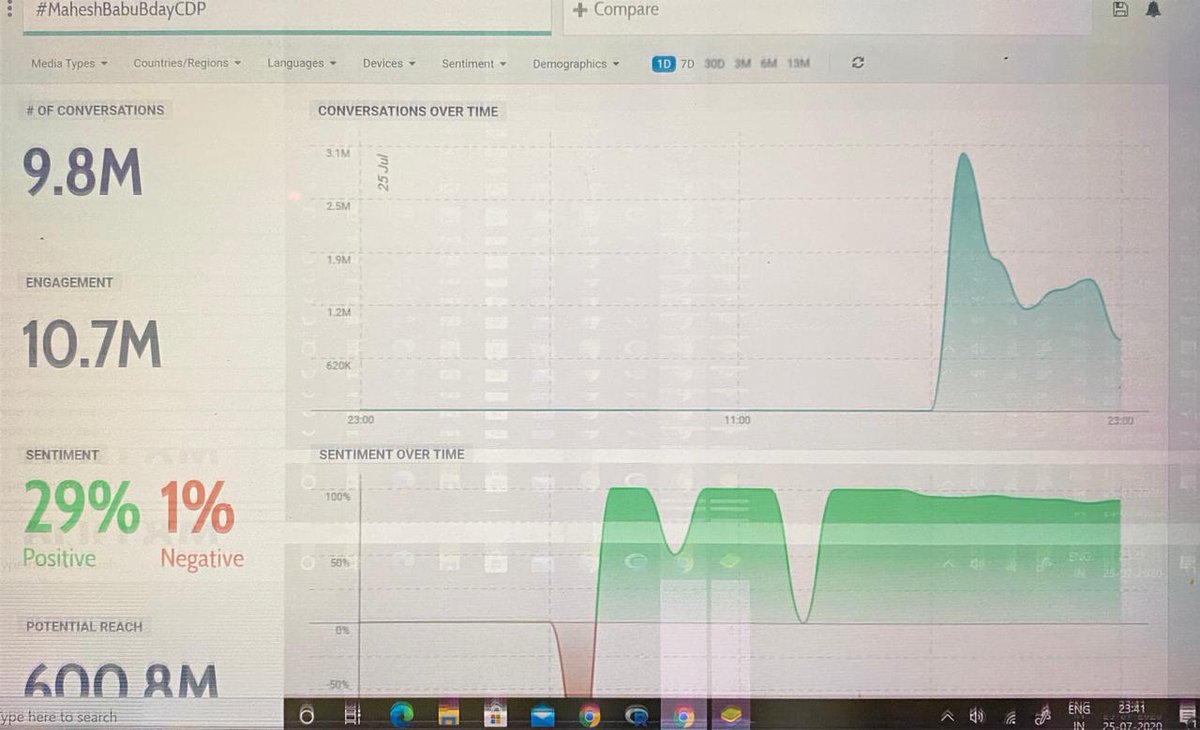Click the 11:00 axis label on conversations chart
The image size is (1200, 730).
[737, 421]
